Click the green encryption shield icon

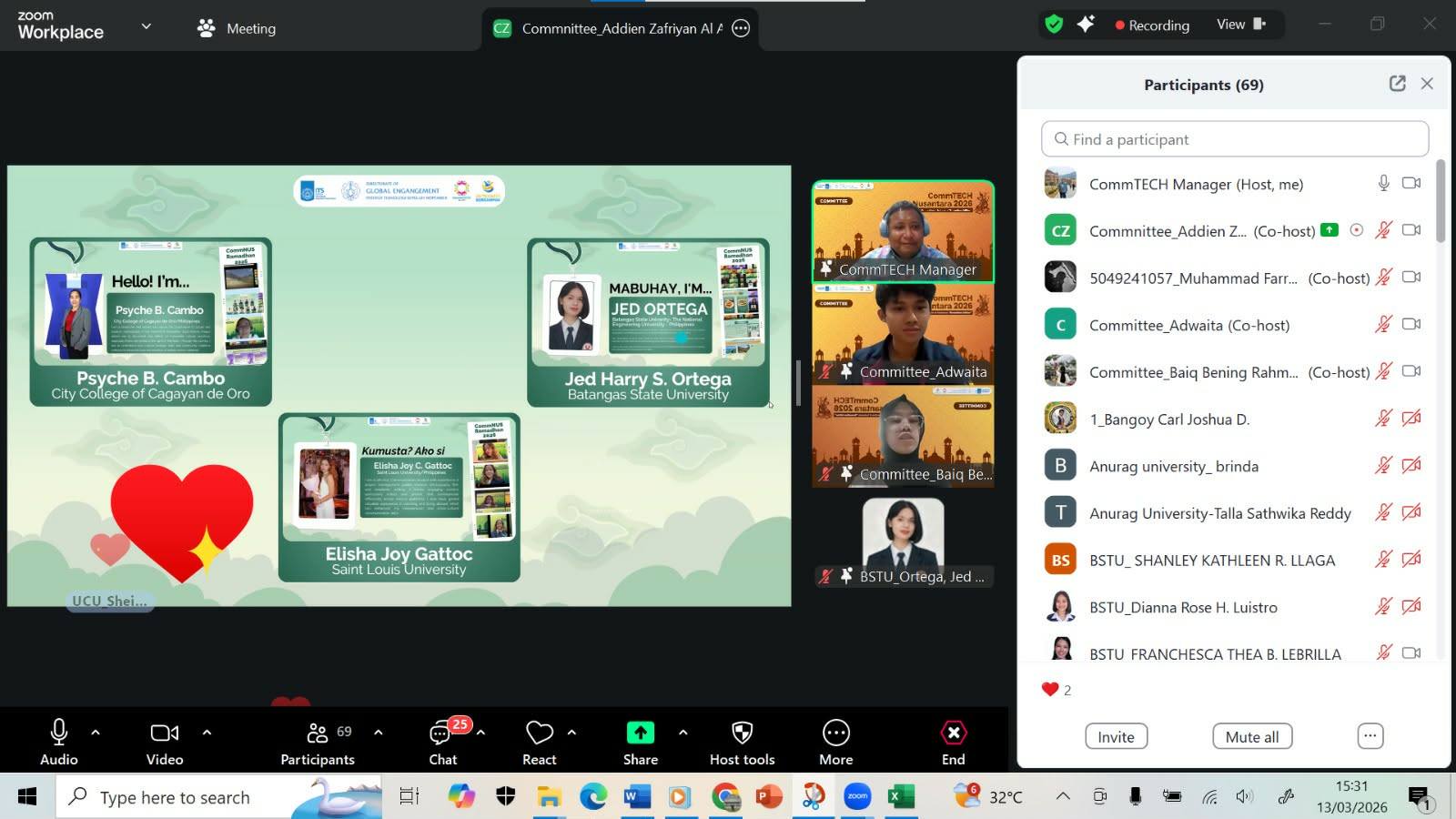point(1054,25)
